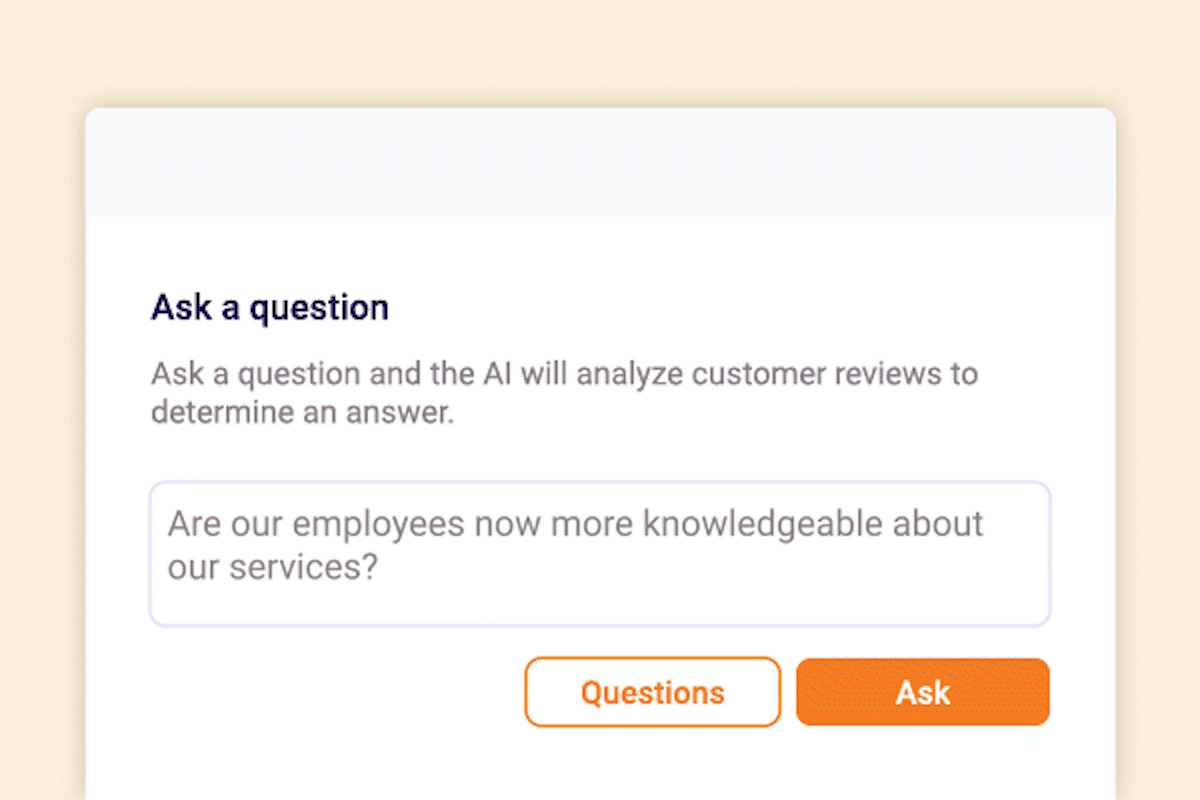Click the "Ask a question" heading
1200x800 pixels.
[x=269, y=307]
